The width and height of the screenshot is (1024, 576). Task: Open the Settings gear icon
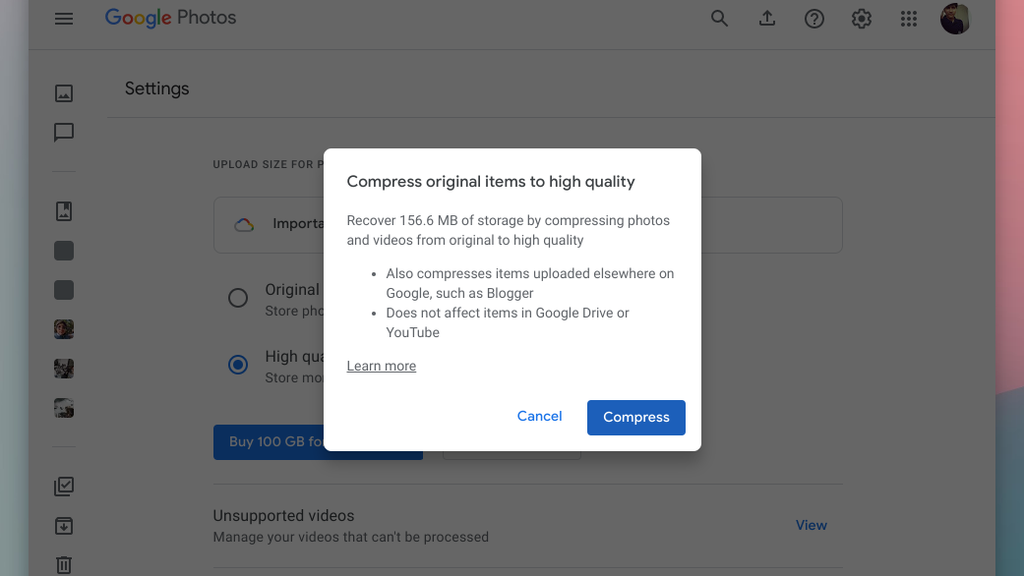[x=861, y=18]
